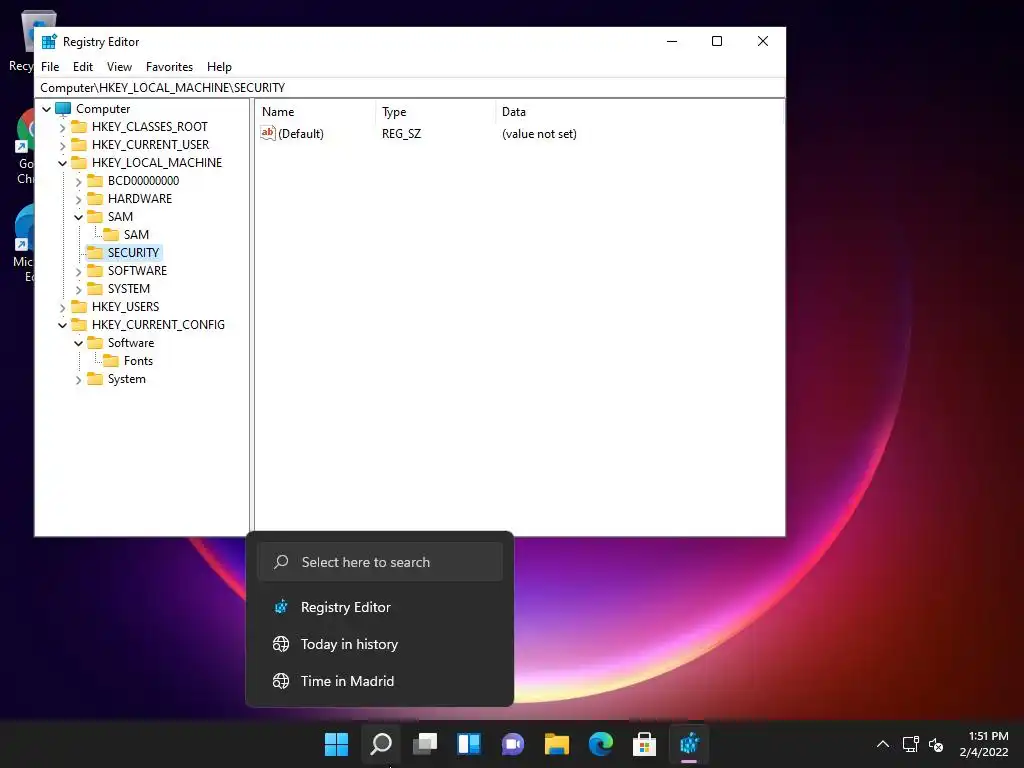Open the Help menu

[x=219, y=67]
